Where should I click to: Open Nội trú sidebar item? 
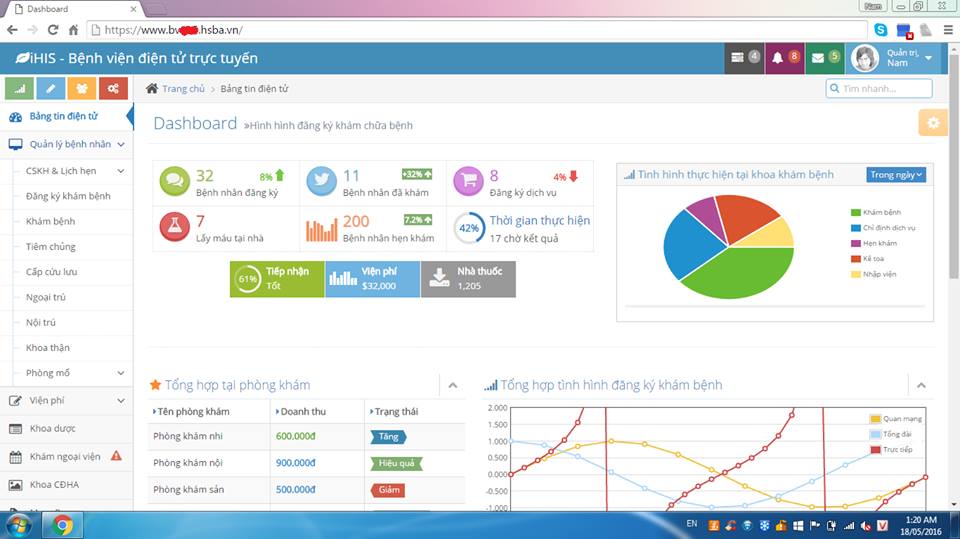tap(40, 322)
